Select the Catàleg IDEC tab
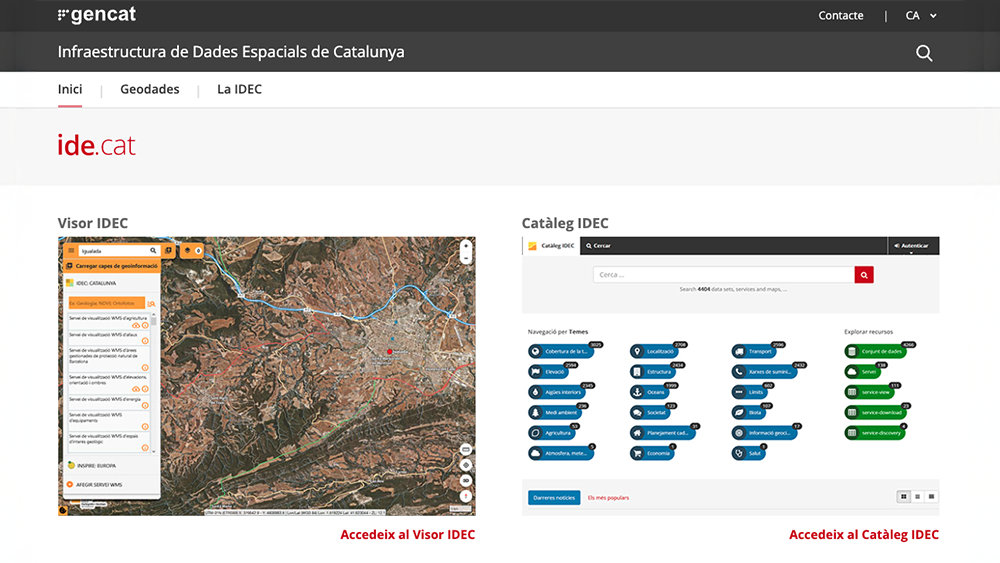This screenshot has width=1000, height=563. tap(552, 245)
